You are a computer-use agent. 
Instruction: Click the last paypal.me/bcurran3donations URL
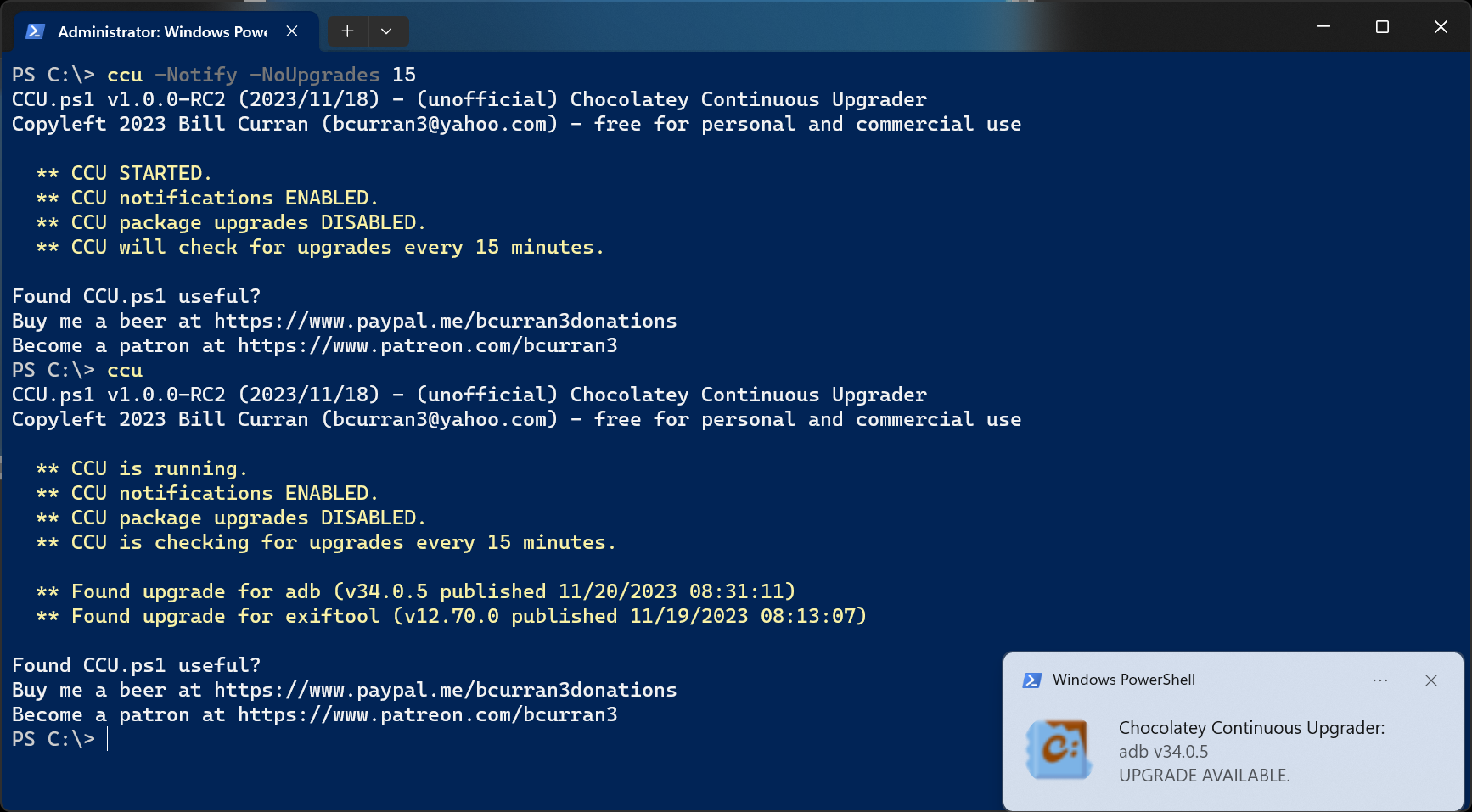pyautogui.click(x=445, y=690)
